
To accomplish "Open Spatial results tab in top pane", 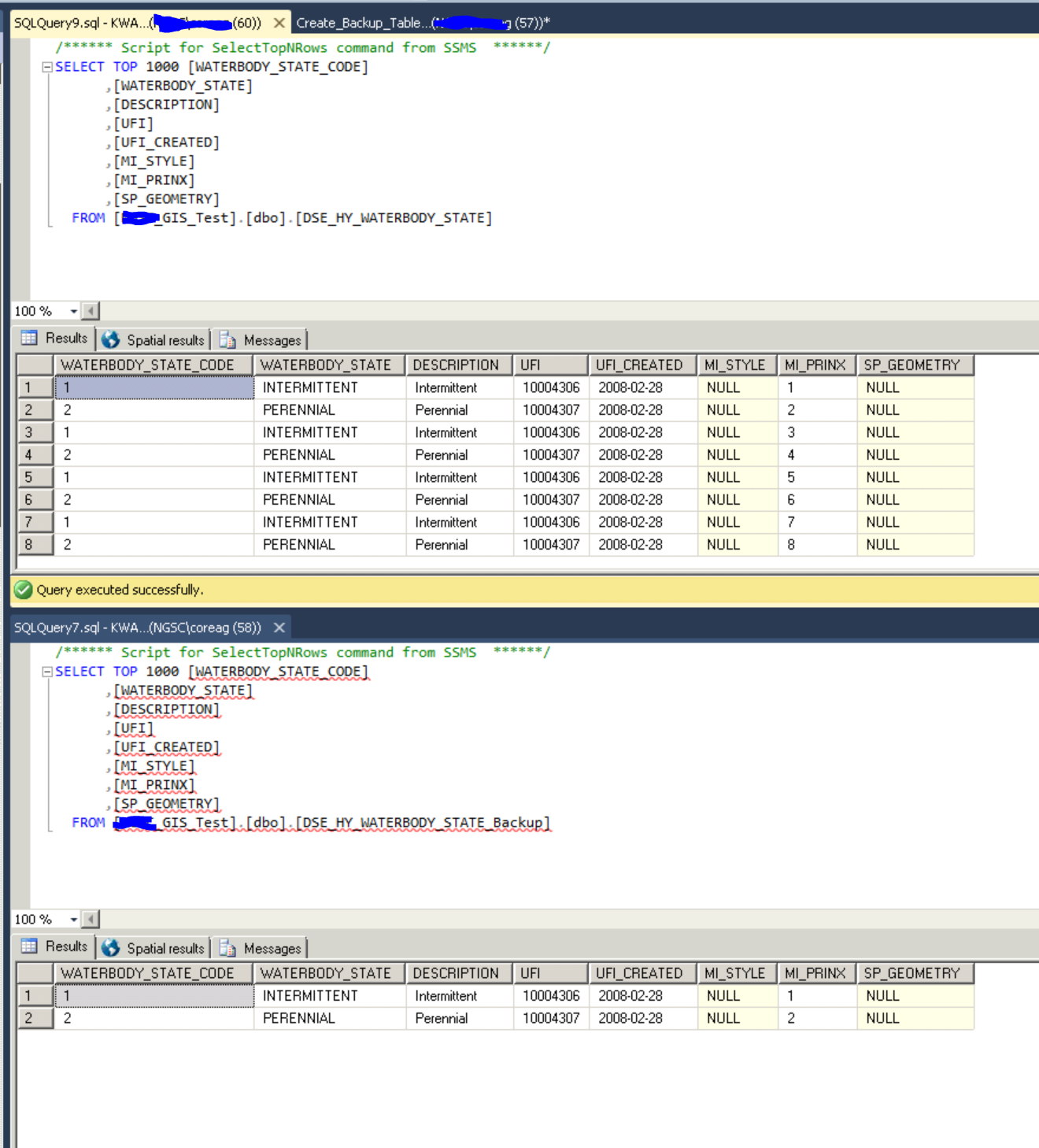I will pyautogui.click(x=154, y=340).
